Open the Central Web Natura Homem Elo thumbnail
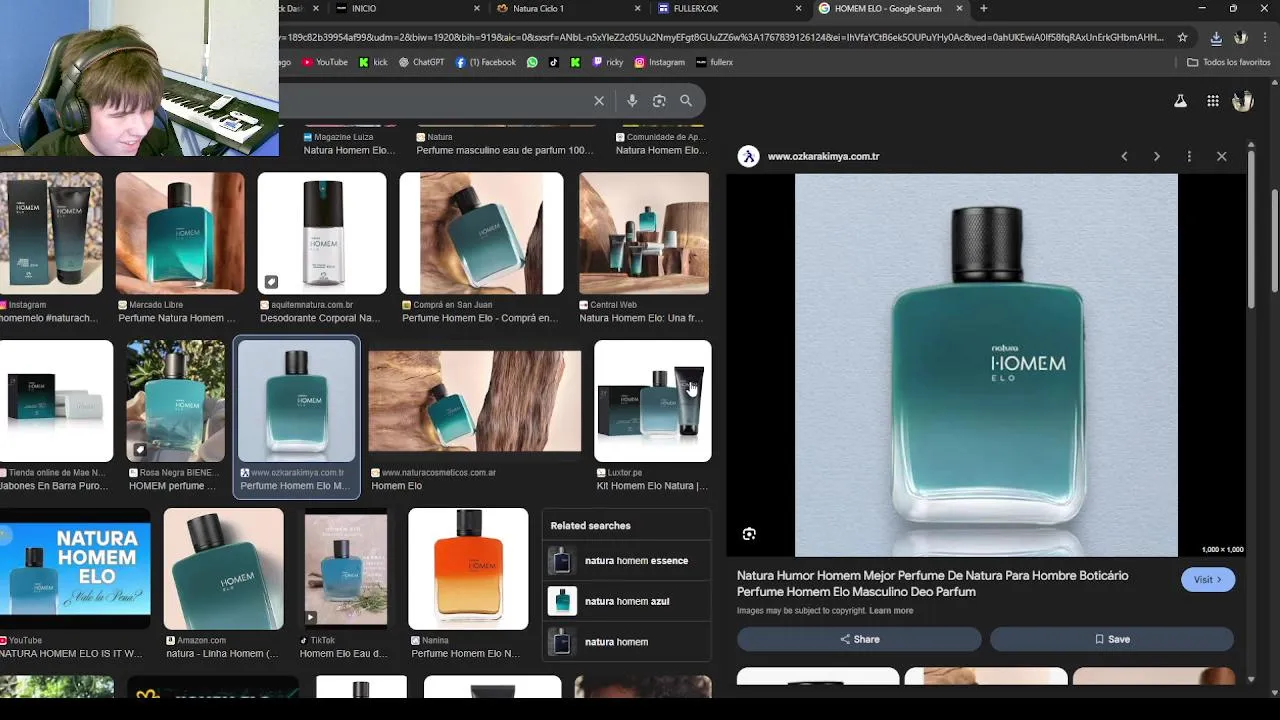Screen dimensions: 1280x720 click(x=644, y=233)
